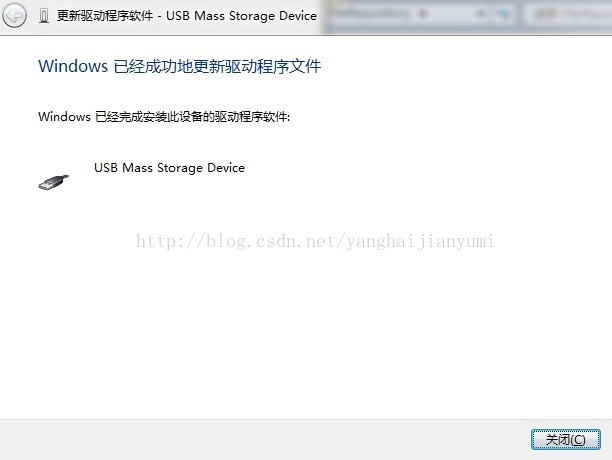This screenshot has height=460, width=612.
Task: Click the blurred refresh icon behind the dialog
Action: click(x=504, y=14)
